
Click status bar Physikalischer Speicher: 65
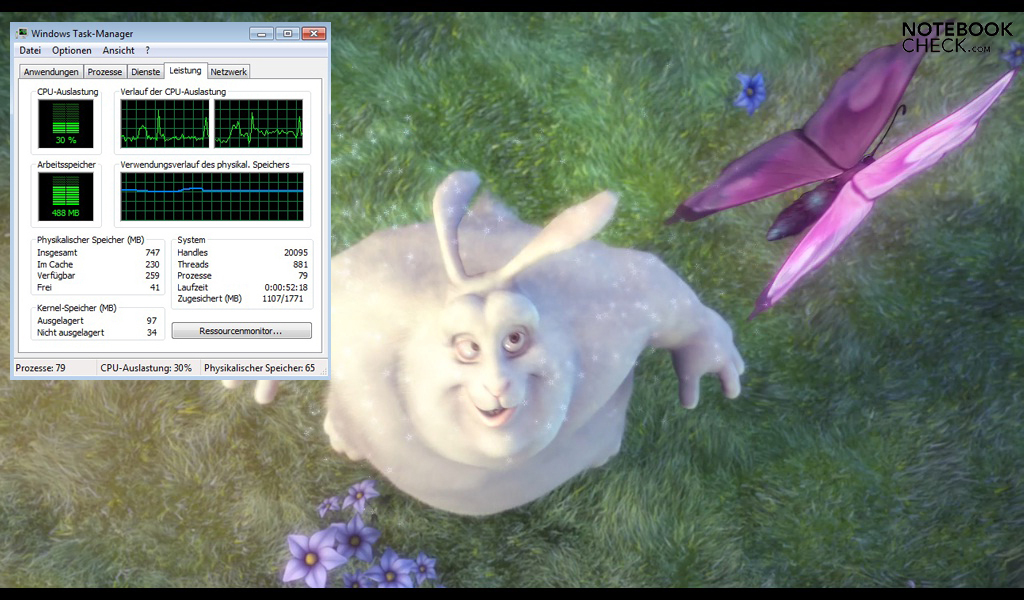coord(259,368)
